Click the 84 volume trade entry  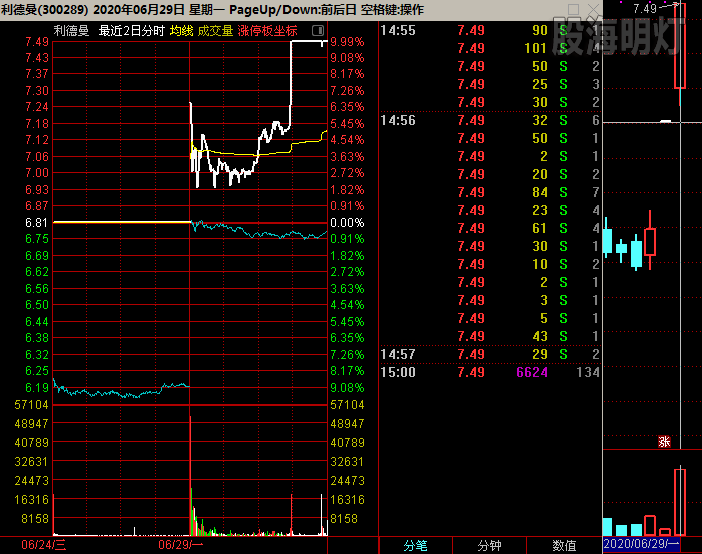pos(540,192)
